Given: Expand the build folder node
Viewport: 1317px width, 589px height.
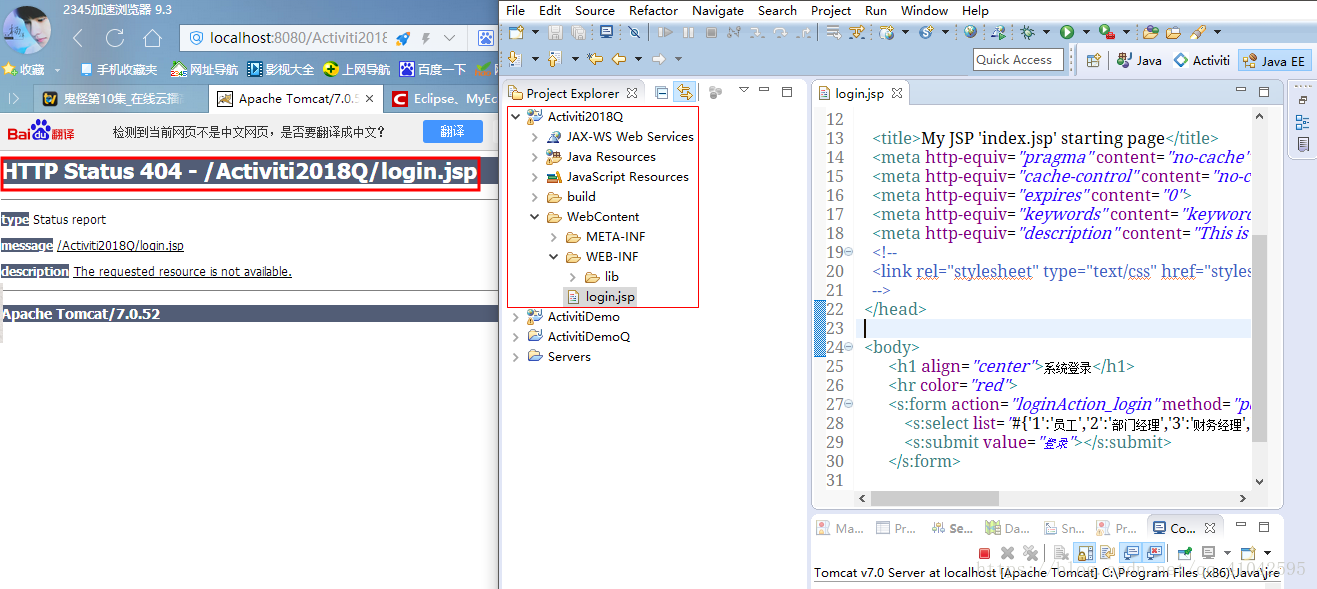Looking at the screenshot, I should point(535,197).
